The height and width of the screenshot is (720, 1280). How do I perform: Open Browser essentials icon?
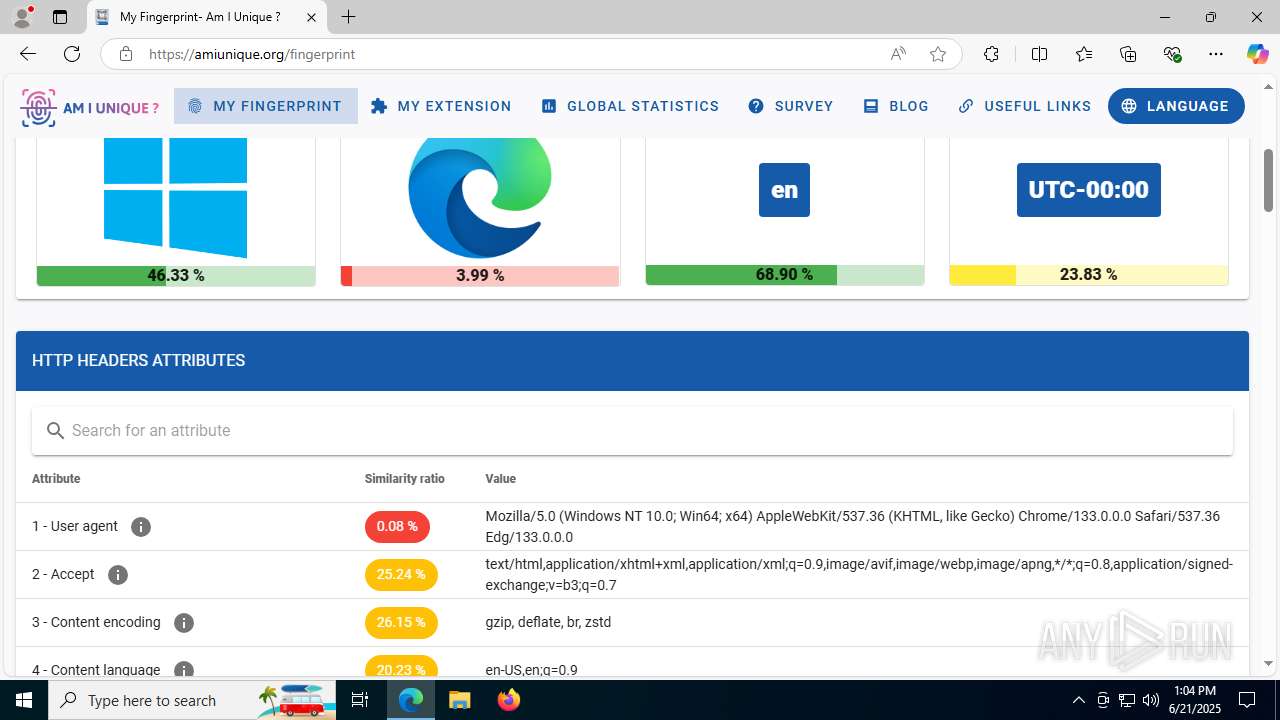1173,54
